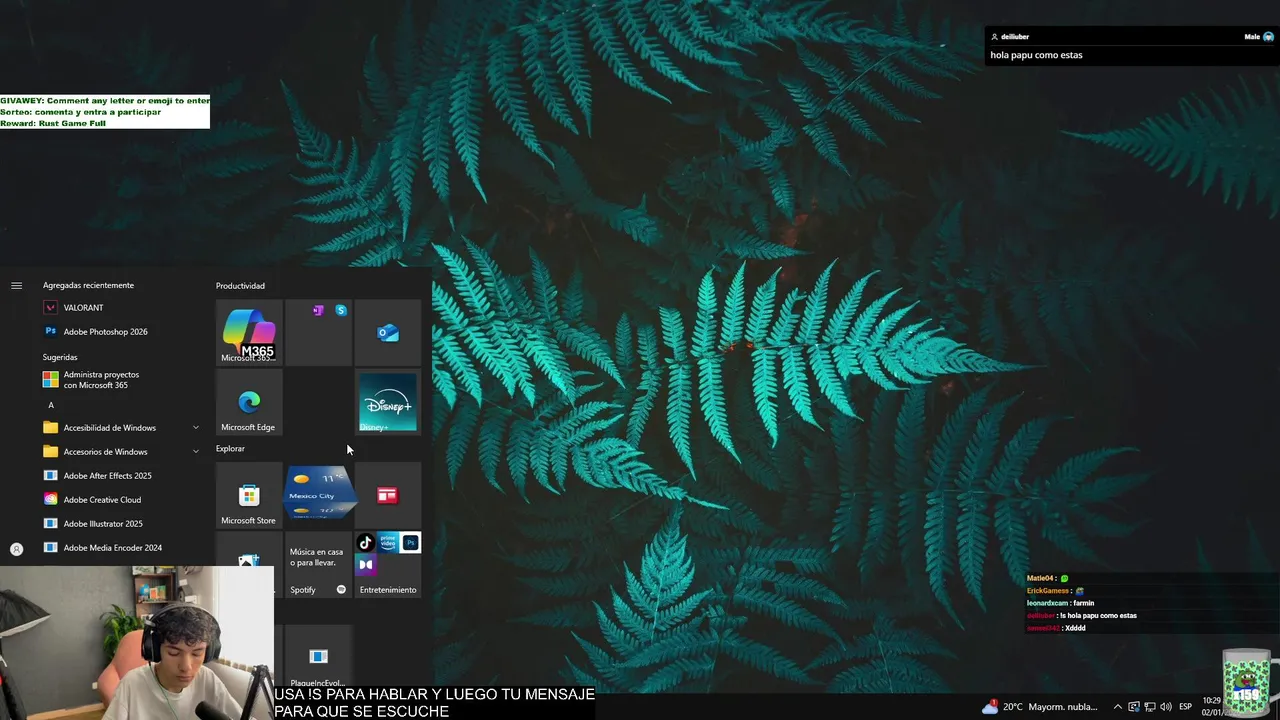The image size is (1280, 720).
Task: Open the taskbar weather widget showing 20°C
Action: 1040,706
